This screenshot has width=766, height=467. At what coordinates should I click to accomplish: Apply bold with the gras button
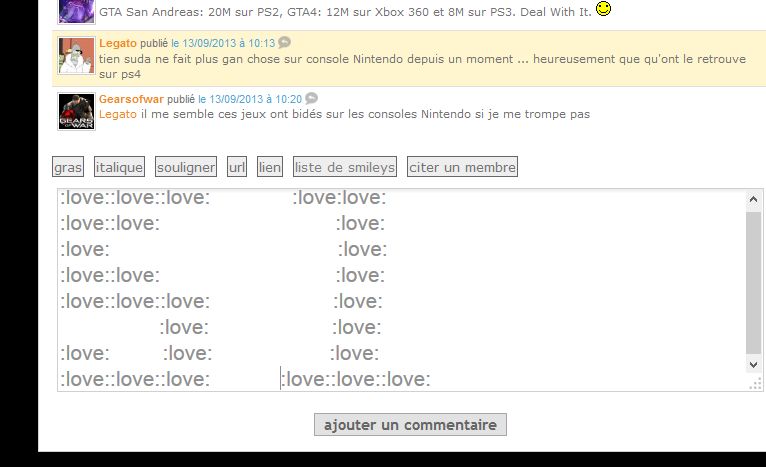(68, 167)
